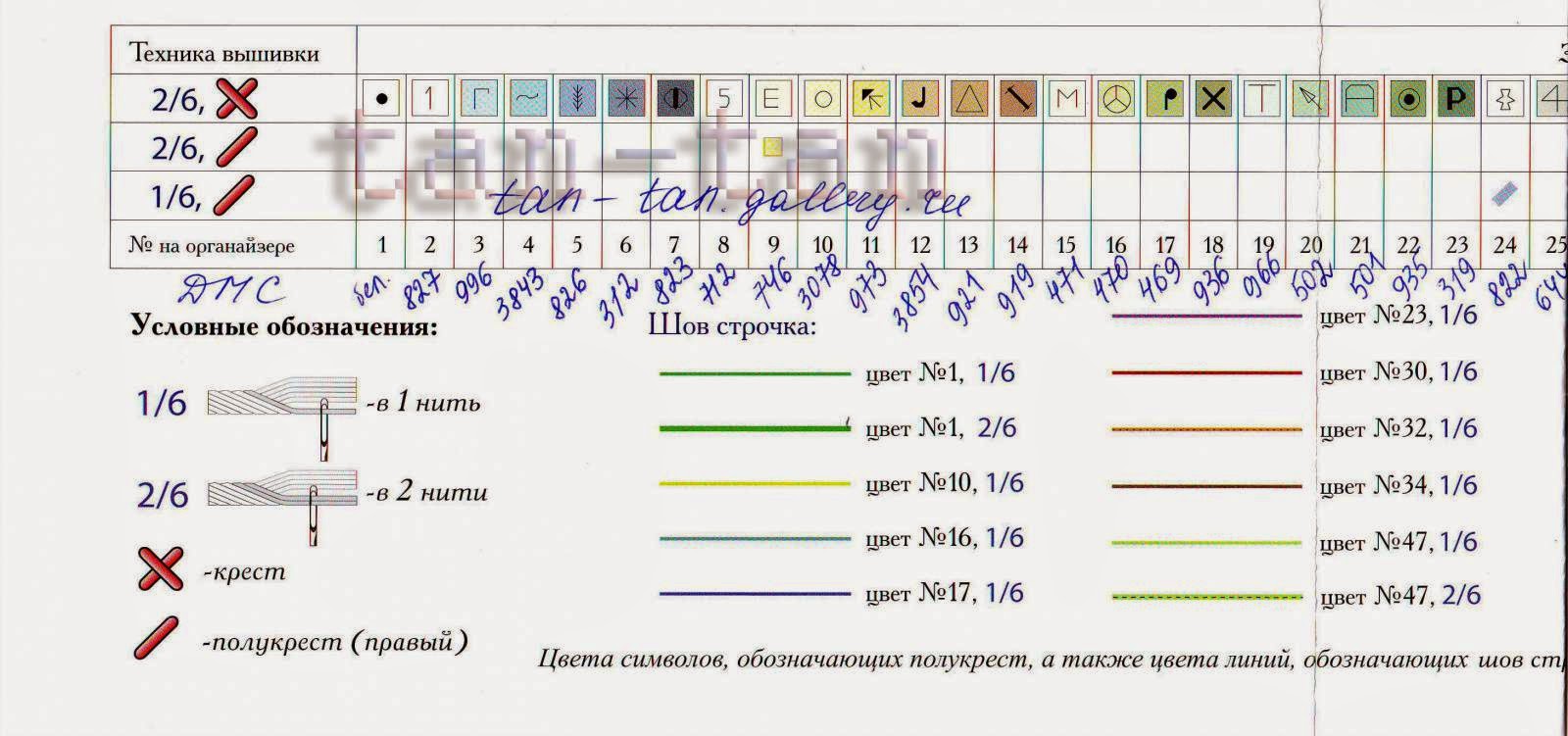The image size is (1568, 736).
Task: Click the bold X symbol on olive square
Action: (1213, 98)
